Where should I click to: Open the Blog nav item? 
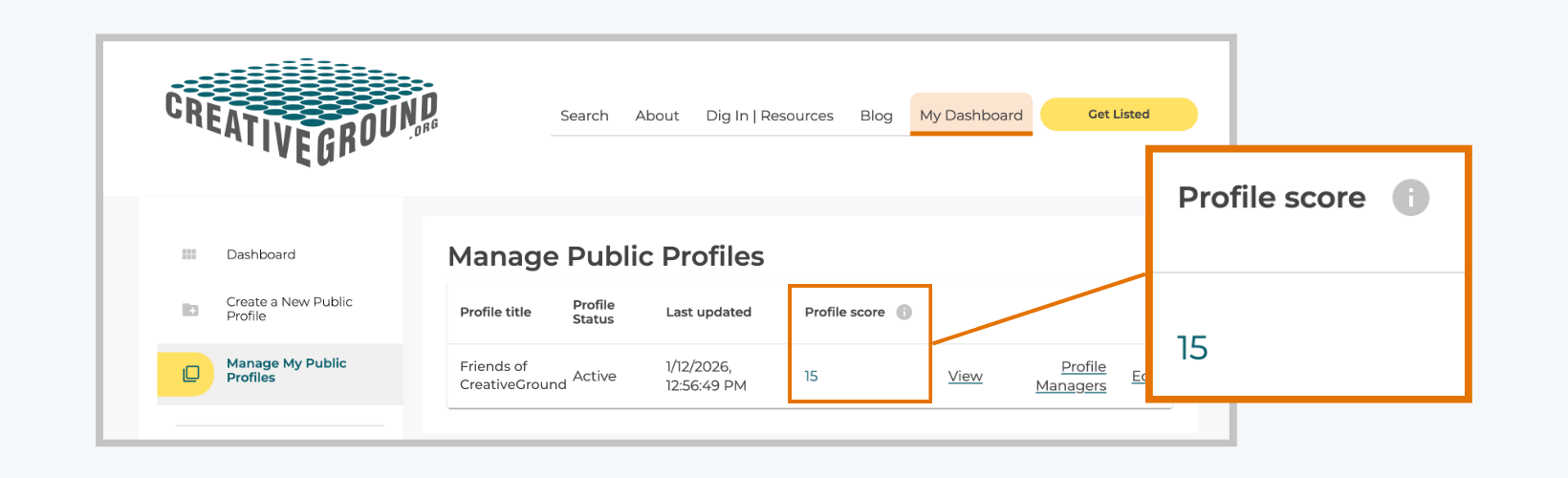(x=876, y=116)
